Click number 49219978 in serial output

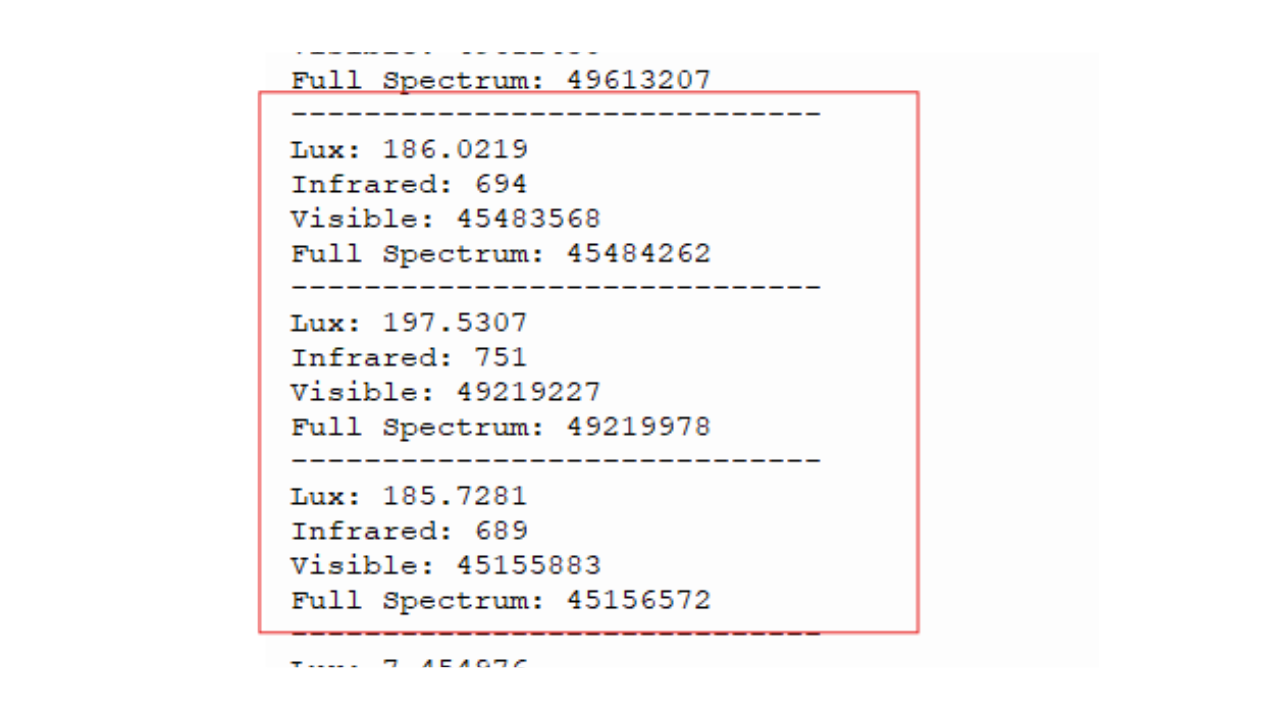click(639, 427)
